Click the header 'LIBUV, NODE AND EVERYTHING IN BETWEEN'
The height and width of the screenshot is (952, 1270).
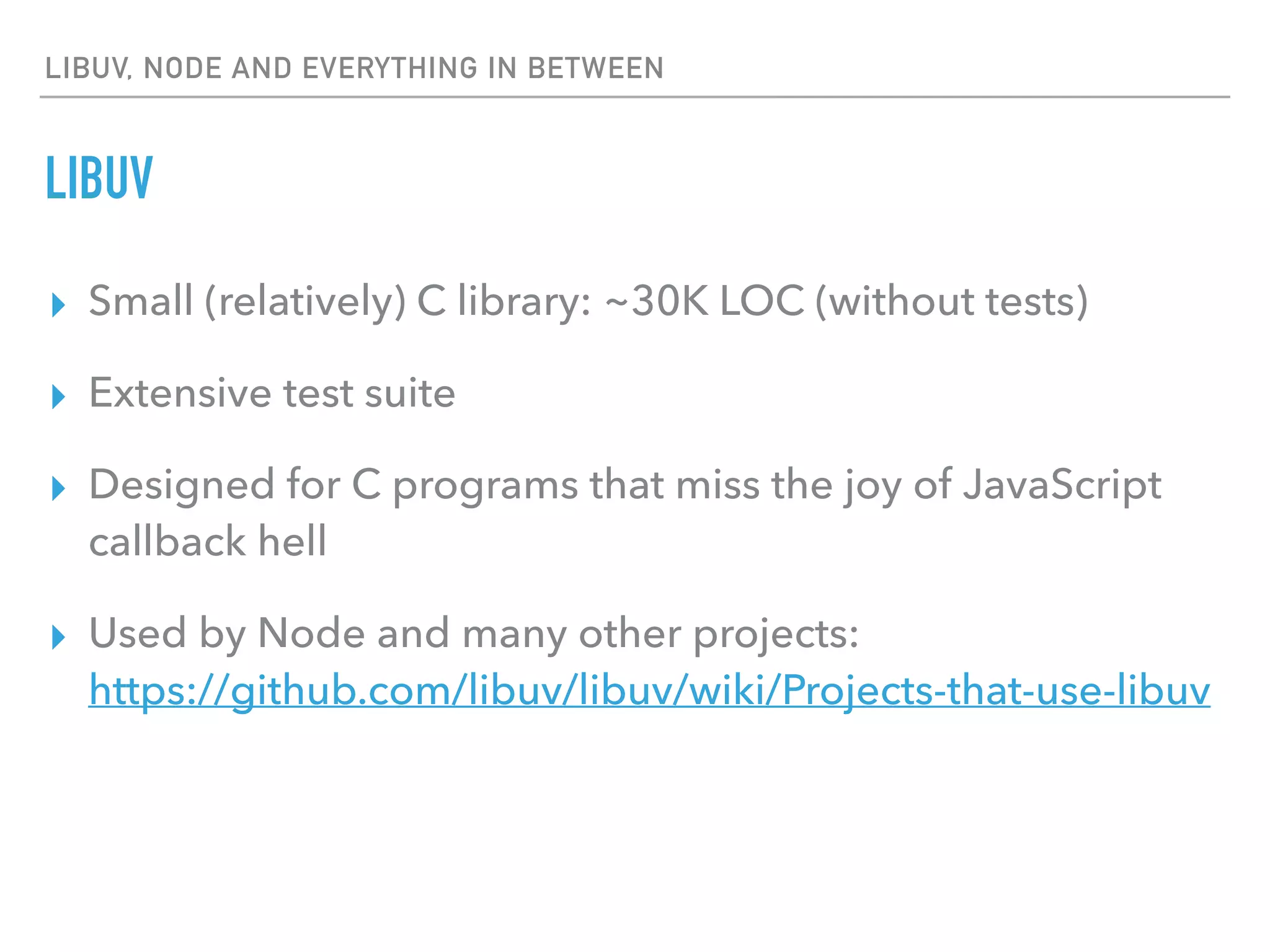(x=355, y=68)
